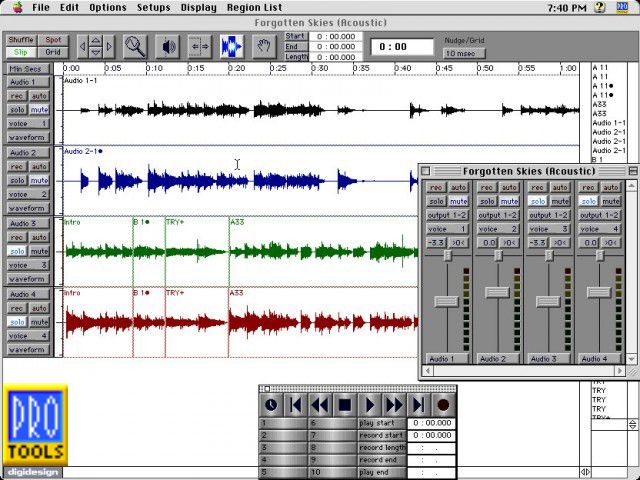Click memory location button 10

(332, 472)
